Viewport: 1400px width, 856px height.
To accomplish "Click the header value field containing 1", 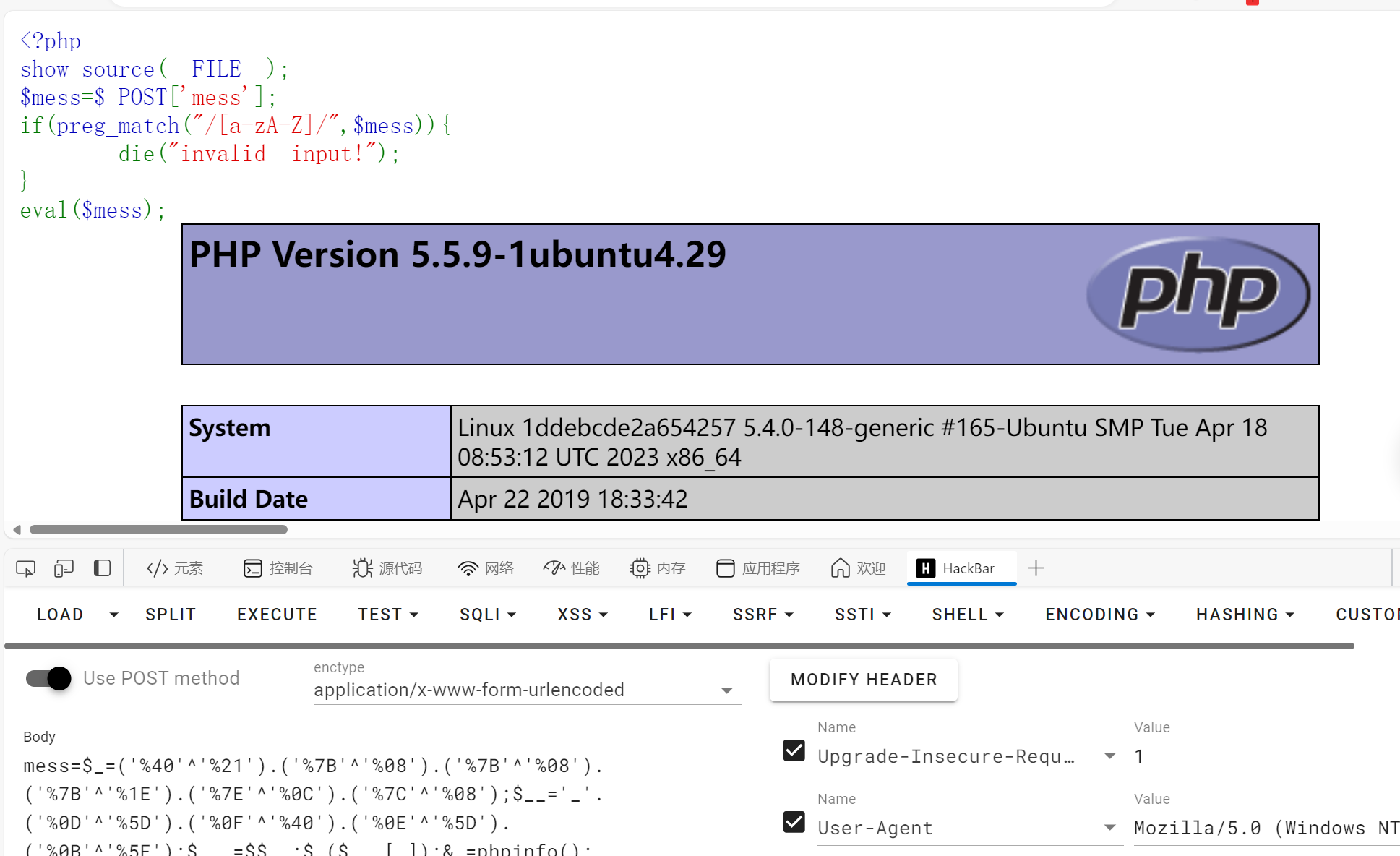I will point(1266,756).
